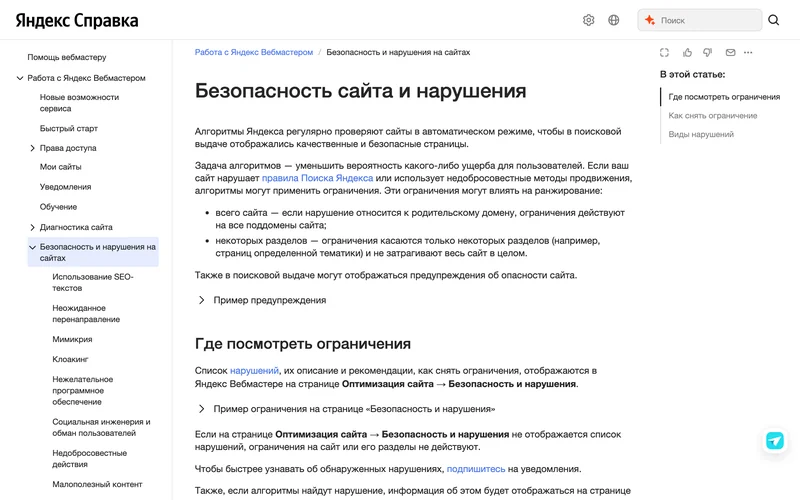Click the Где посмотреть ограничения heading
The height and width of the screenshot is (500, 800).
tap(303, 344)
